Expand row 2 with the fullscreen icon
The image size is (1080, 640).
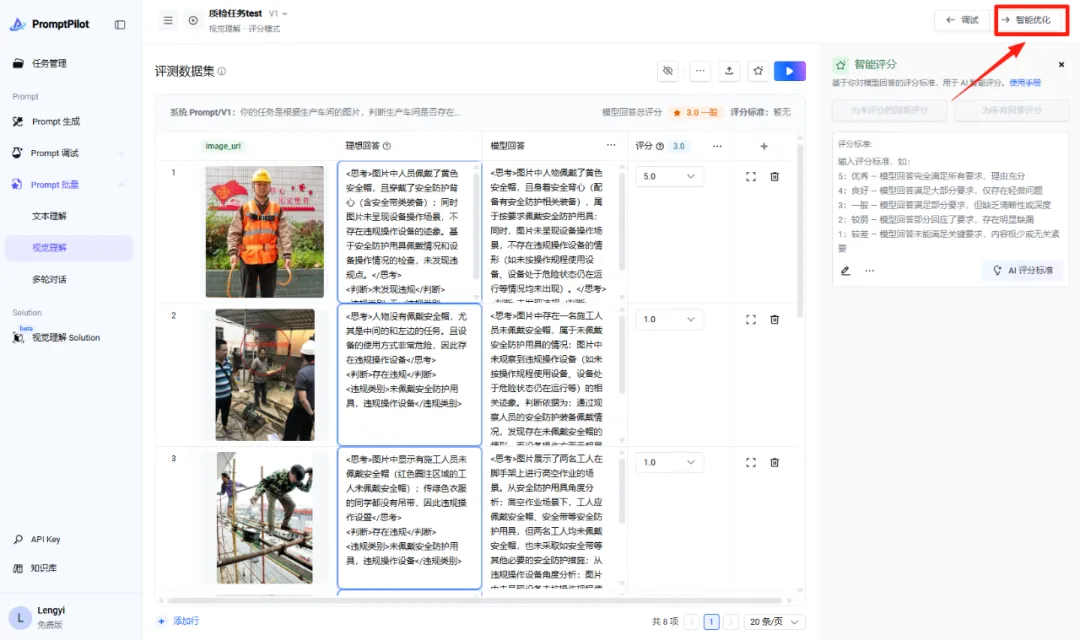[x=751, y=320]
